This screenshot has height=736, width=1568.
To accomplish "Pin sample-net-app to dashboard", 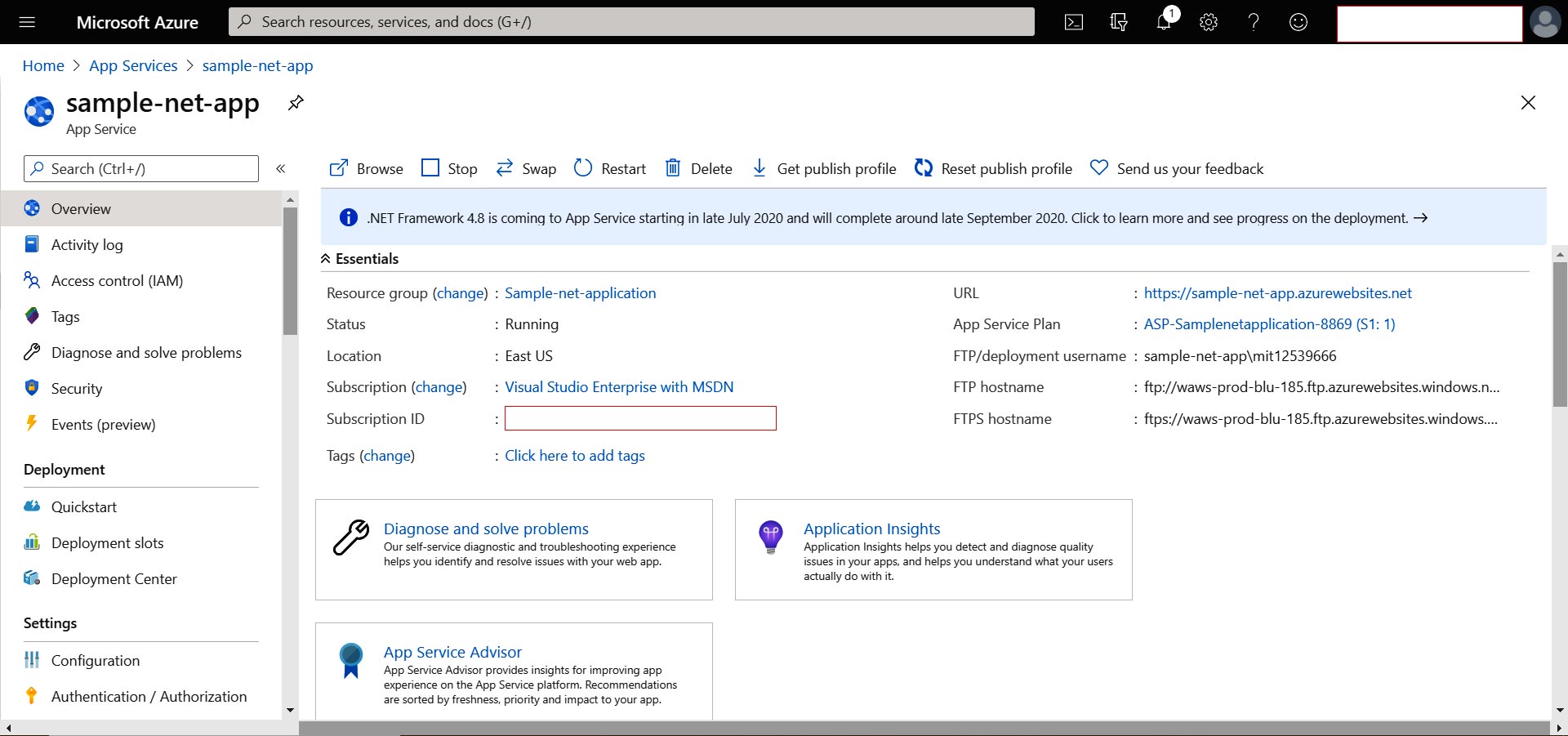I will click(x=296, y=103).
